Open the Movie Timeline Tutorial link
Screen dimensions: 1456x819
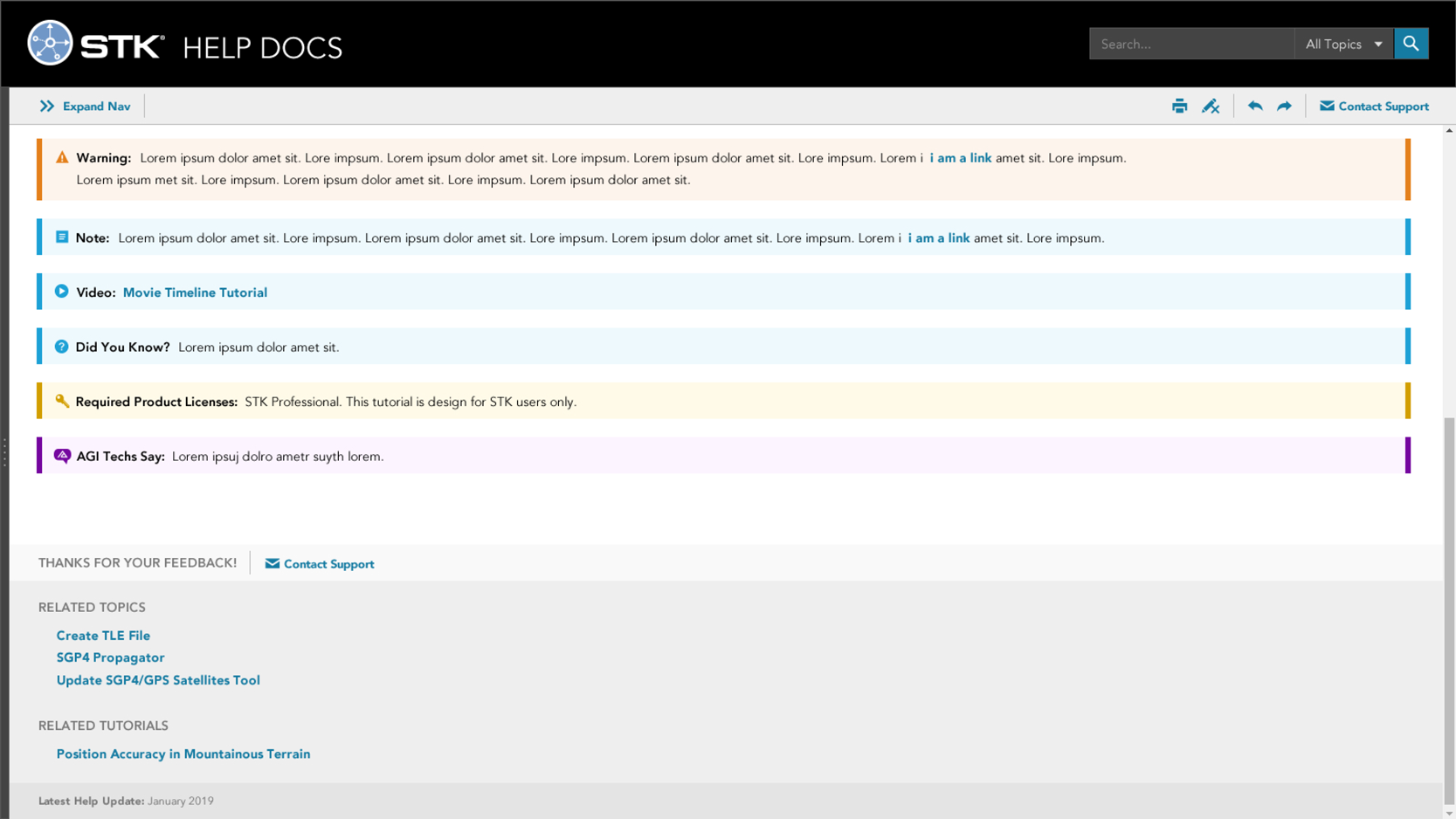tap(195, 292)
